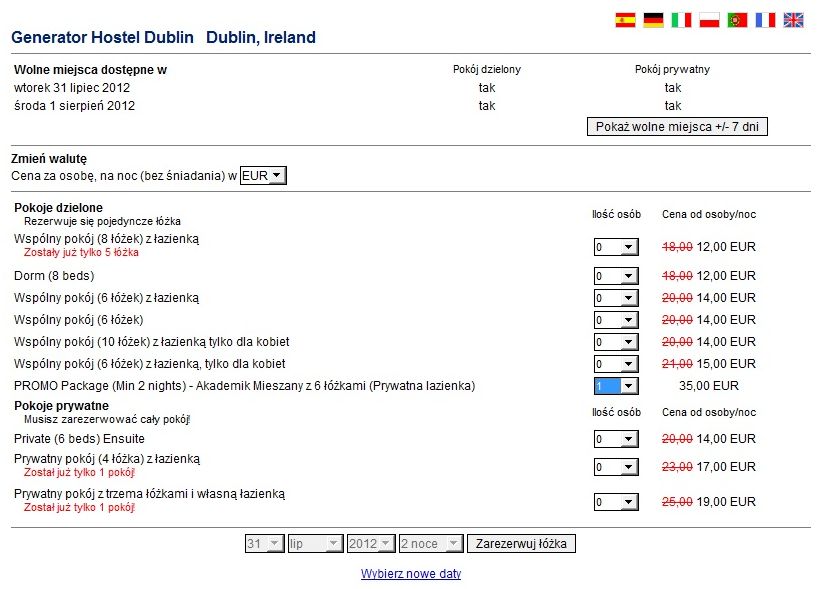Click the 'Rezerwuje się pojedyncze łóżka' note

point(102,221)
